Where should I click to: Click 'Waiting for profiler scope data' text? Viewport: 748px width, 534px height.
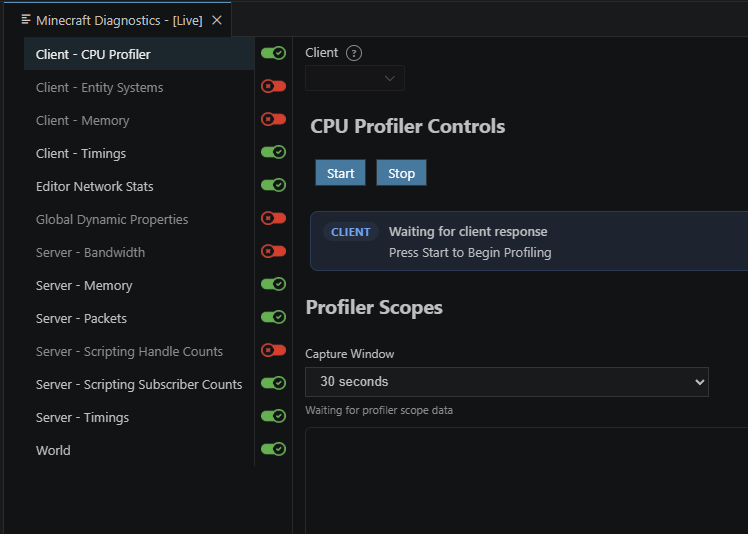tap(379, 410)
